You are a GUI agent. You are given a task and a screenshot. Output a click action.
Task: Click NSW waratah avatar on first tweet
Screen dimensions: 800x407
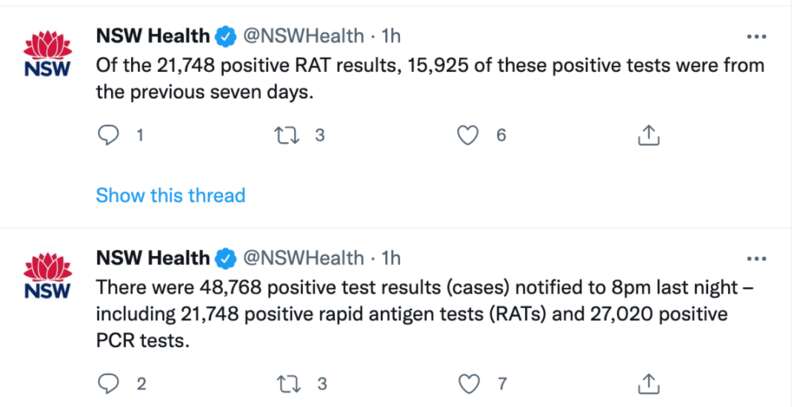click(47, 54)
